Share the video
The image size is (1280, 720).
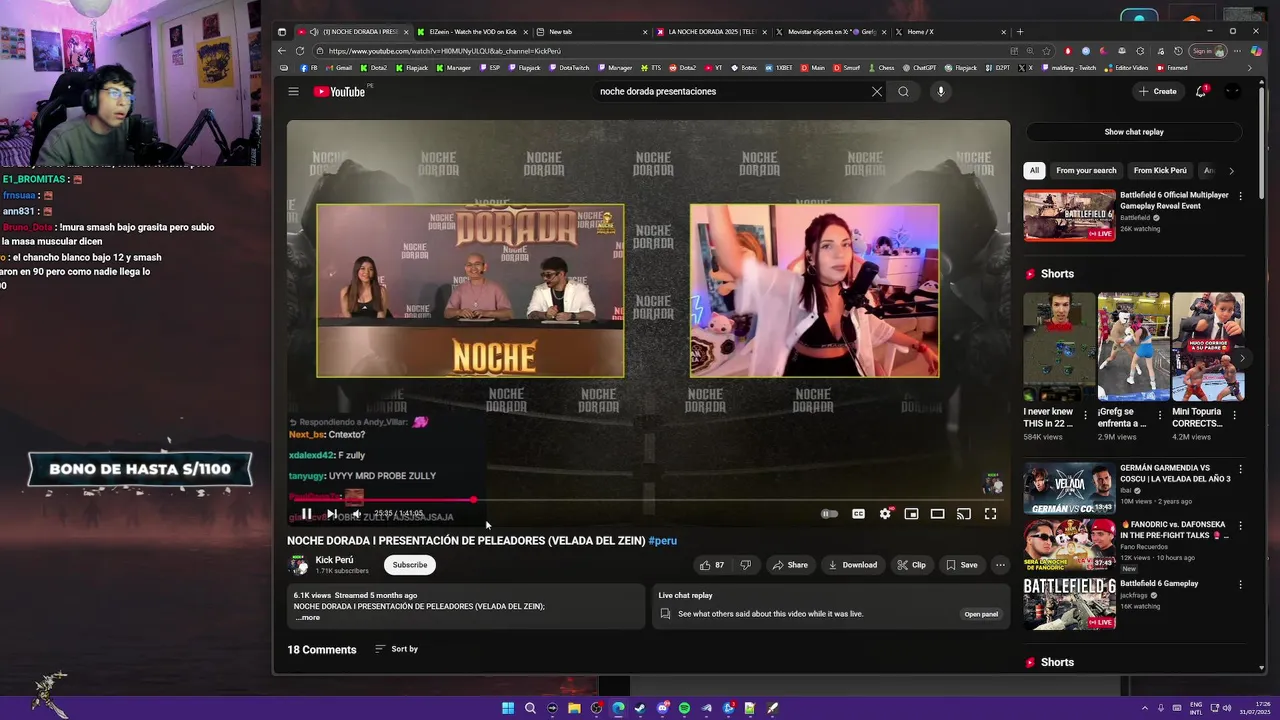(789, 565)
